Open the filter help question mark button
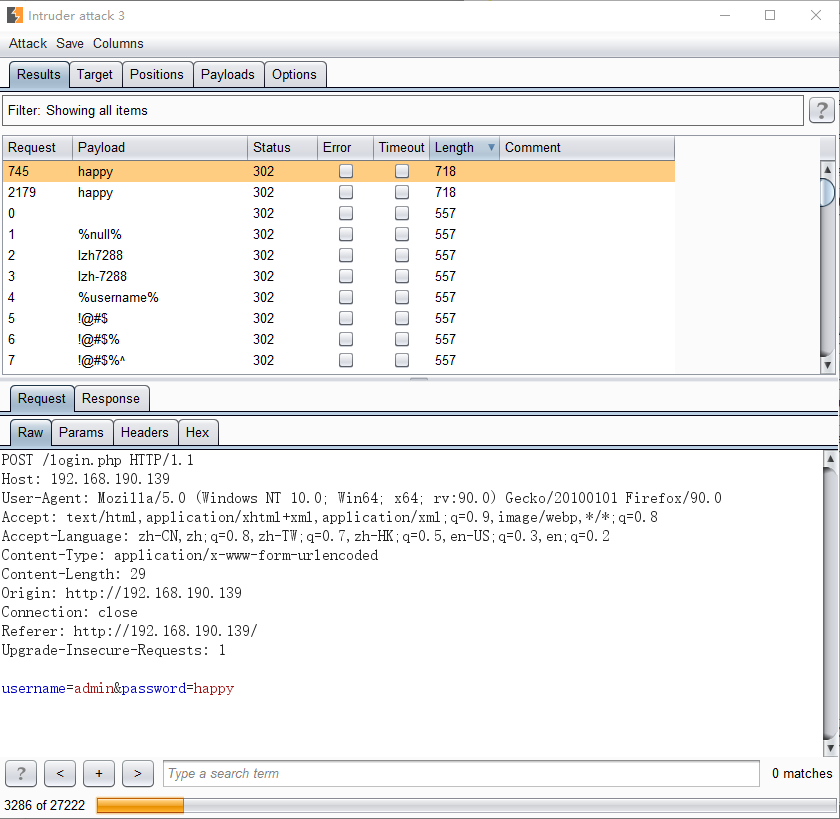This screenshot has width=840, height=819. [821, 110]
